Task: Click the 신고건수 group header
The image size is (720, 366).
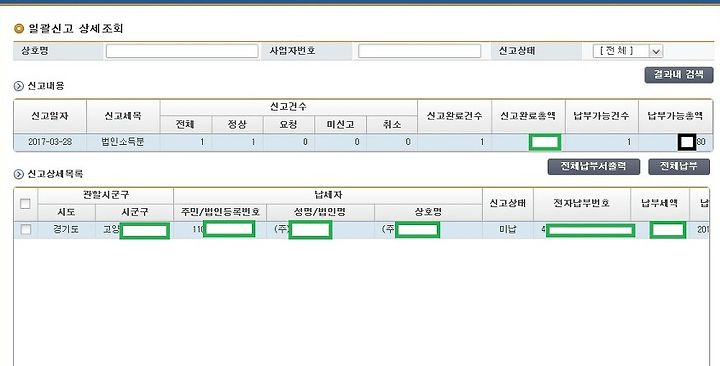Action: tap(288, 107)
